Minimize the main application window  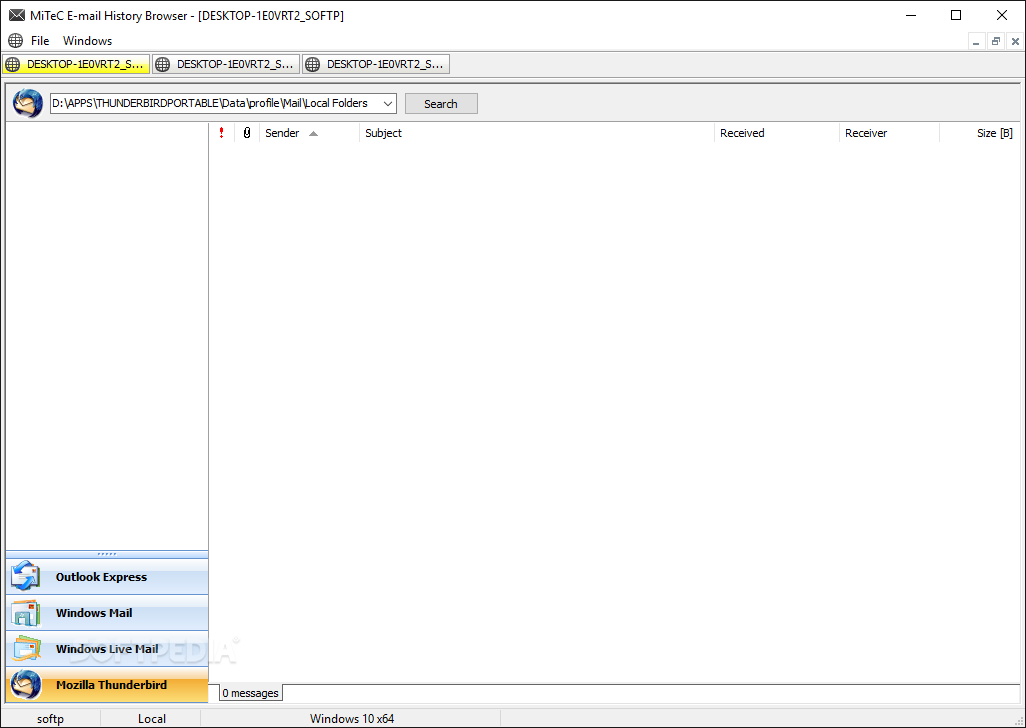point(911,15)
